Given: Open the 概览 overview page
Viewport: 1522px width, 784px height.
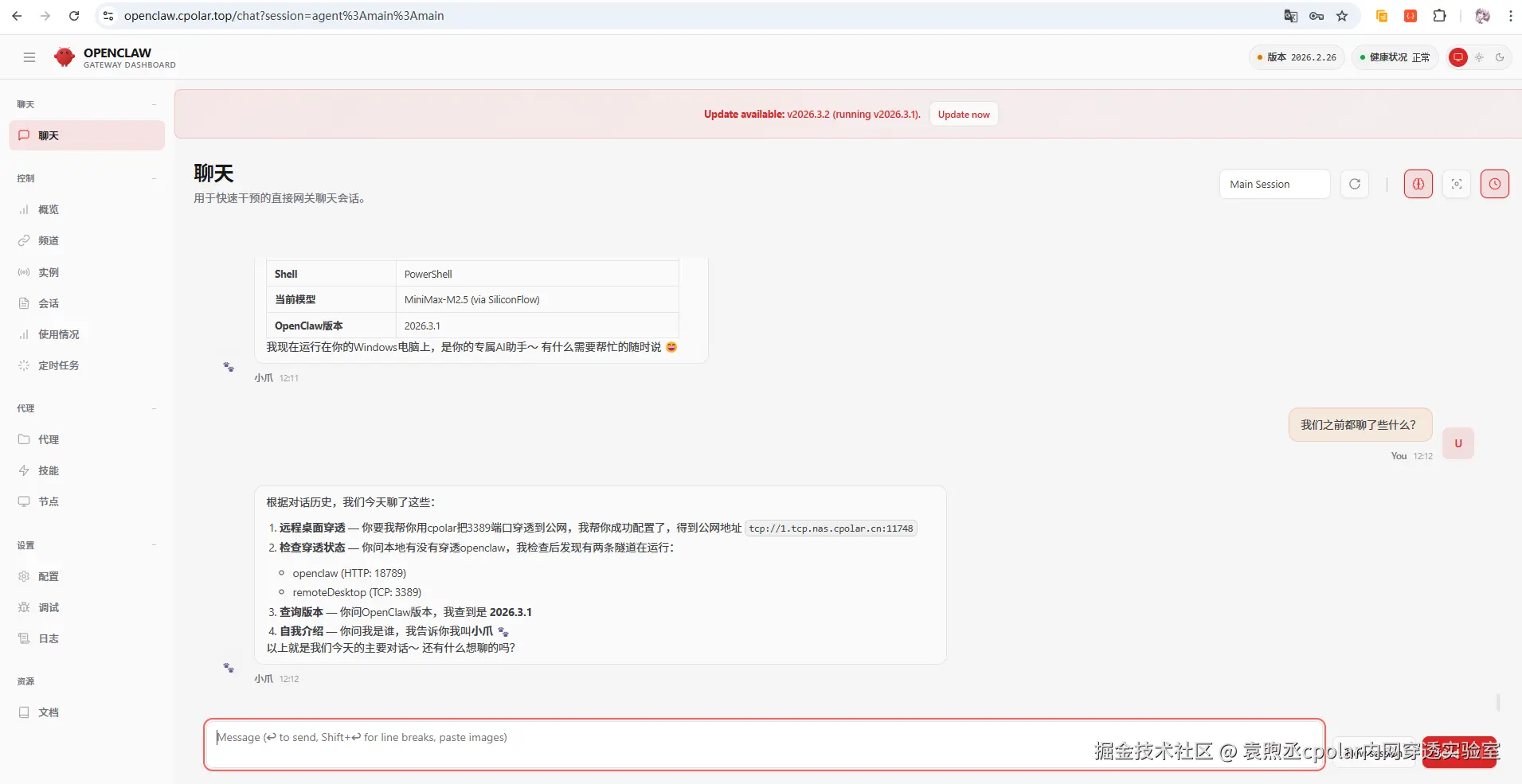Looking at the screenshot, I should 87,209.
